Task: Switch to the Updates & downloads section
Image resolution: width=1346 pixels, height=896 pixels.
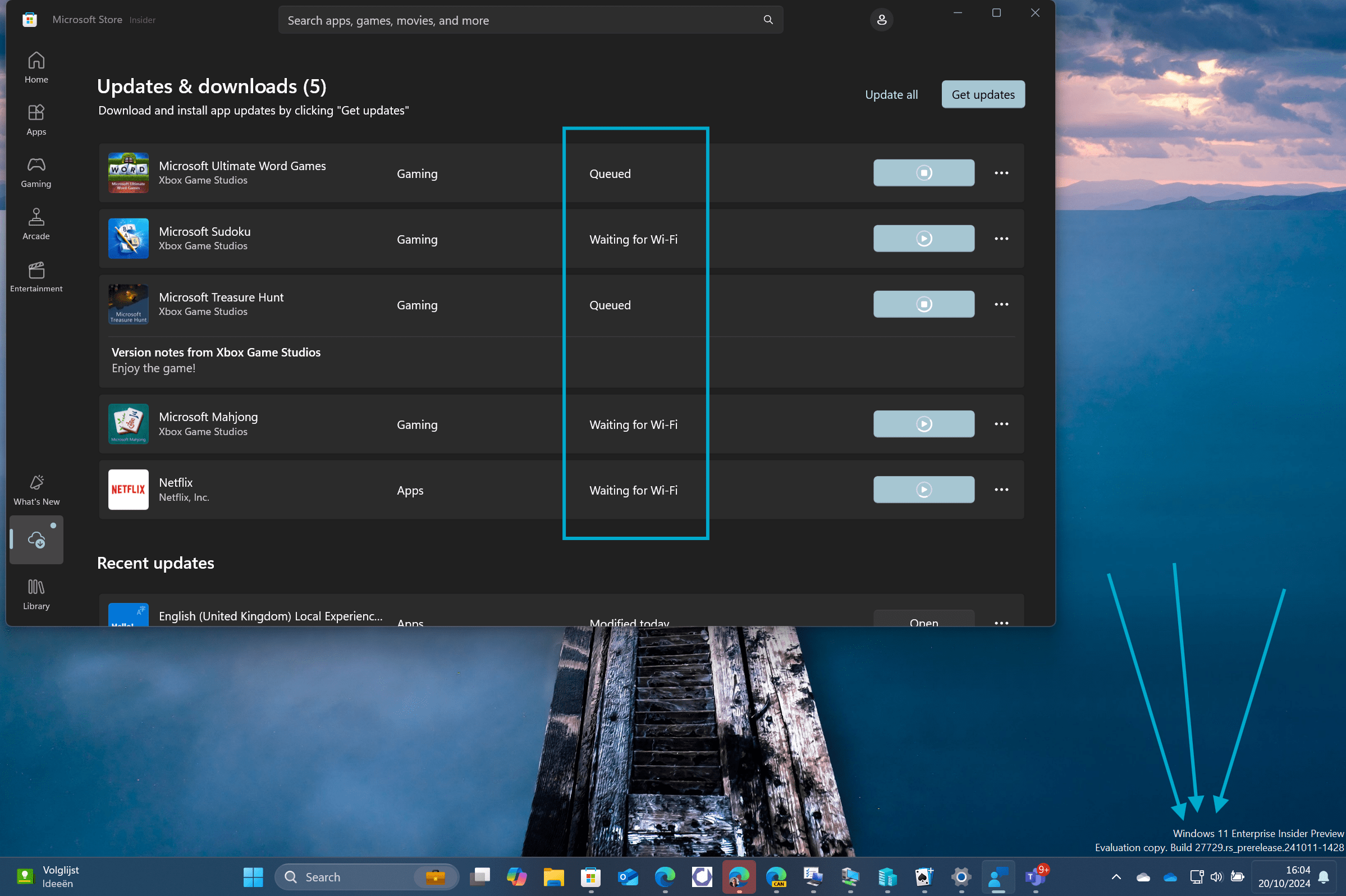Action: pyautogui.click(x=36, y=540)
